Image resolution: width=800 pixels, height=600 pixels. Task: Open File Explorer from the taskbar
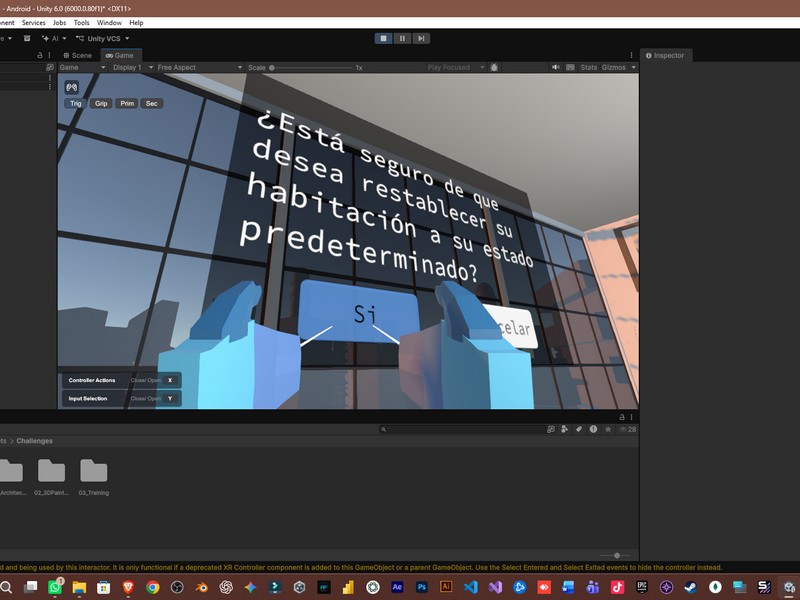pos(79,587)
